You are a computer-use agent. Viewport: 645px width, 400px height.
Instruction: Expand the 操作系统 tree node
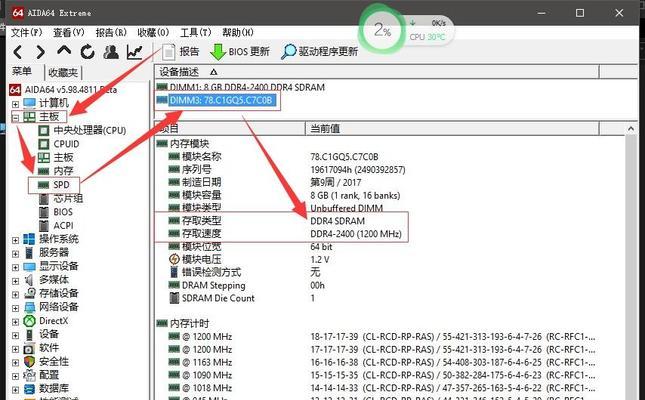tap(15, 240)
